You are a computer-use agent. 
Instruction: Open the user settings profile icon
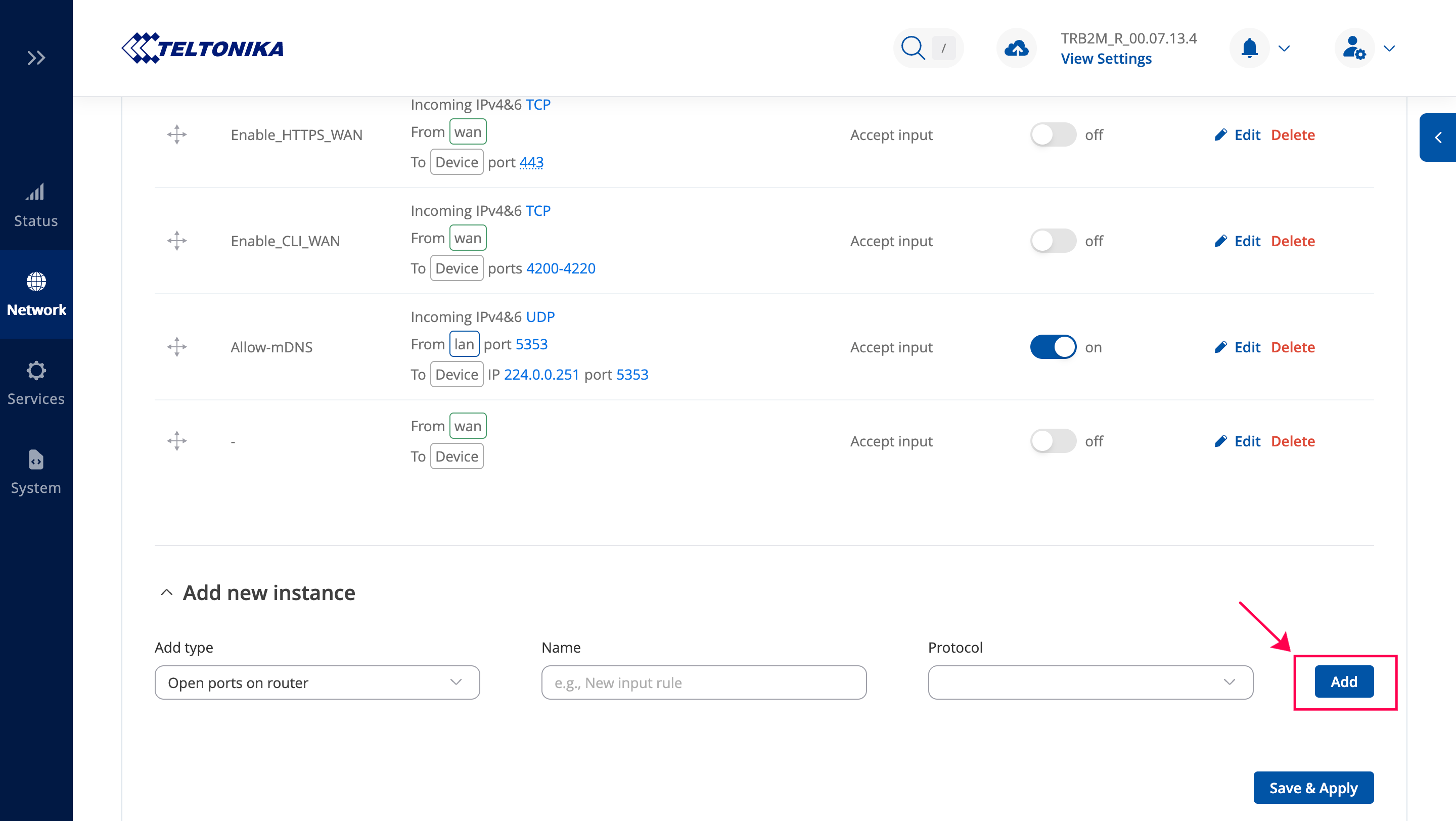[x=1354, y=48]
